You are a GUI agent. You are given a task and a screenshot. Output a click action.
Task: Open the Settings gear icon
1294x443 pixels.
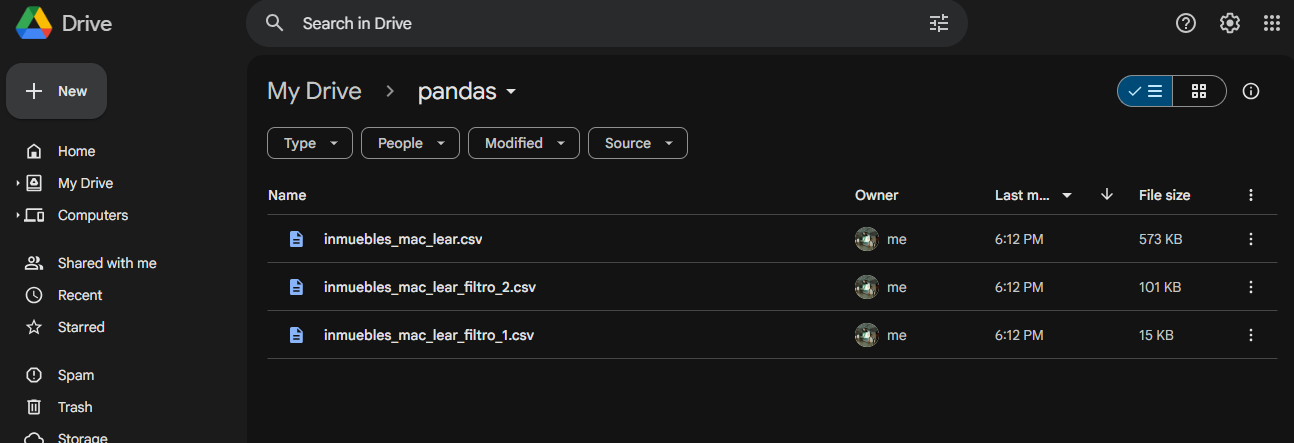tap(1230, 23)
